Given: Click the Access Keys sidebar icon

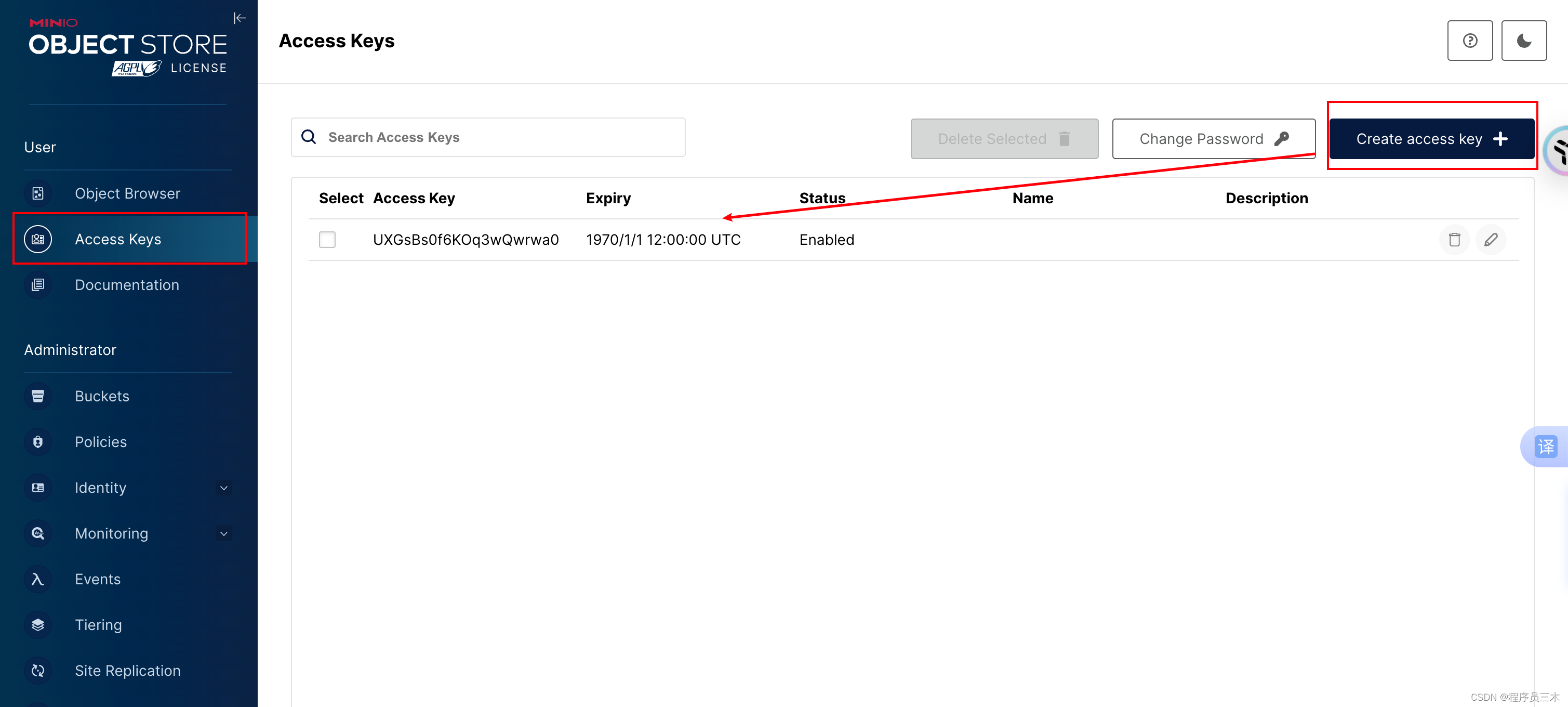Looking at the screenshot, I should click(37, 238).
